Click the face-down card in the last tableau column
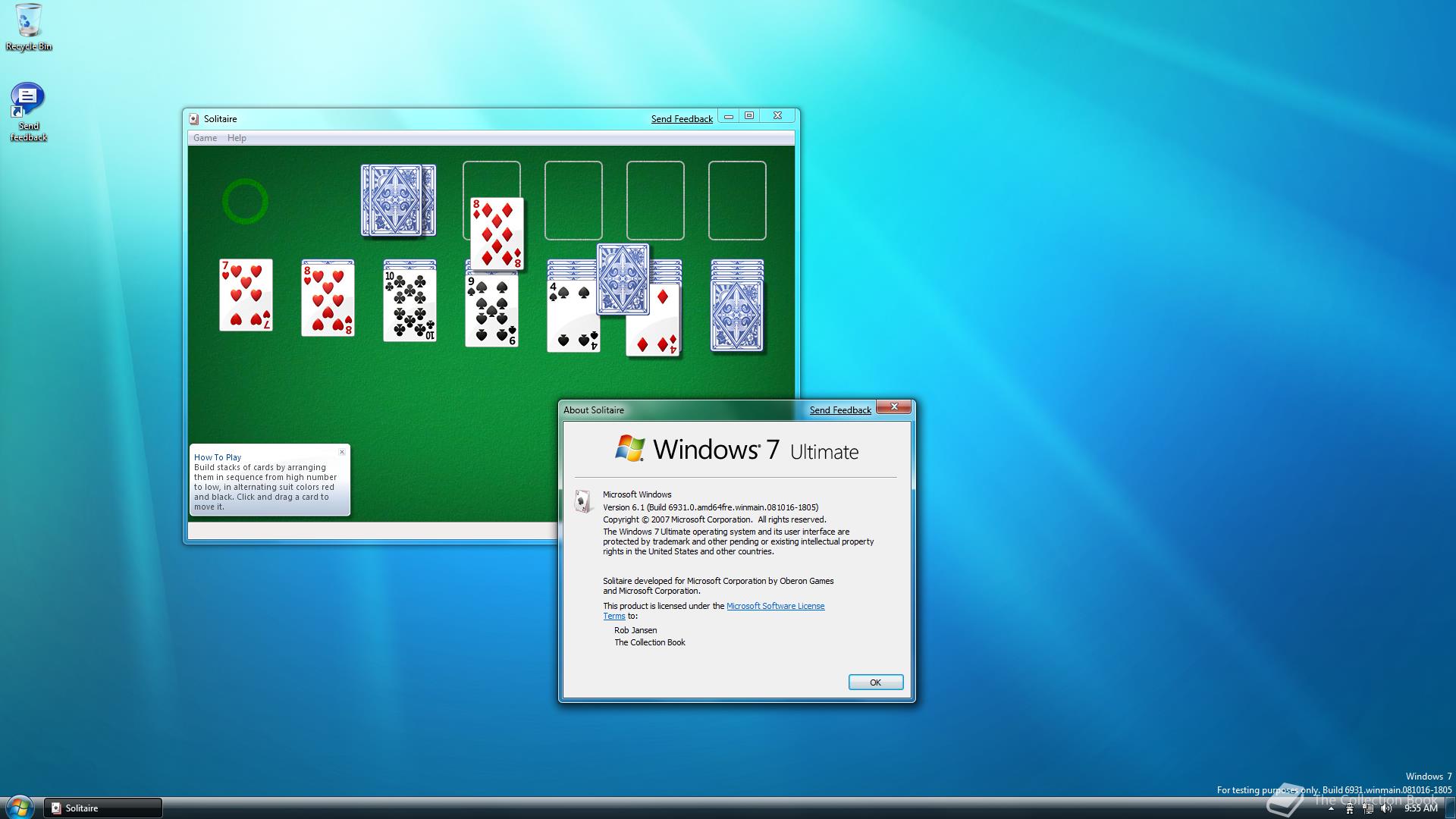The width and height of the screenshot is (1456, 819). coord(737,315)
